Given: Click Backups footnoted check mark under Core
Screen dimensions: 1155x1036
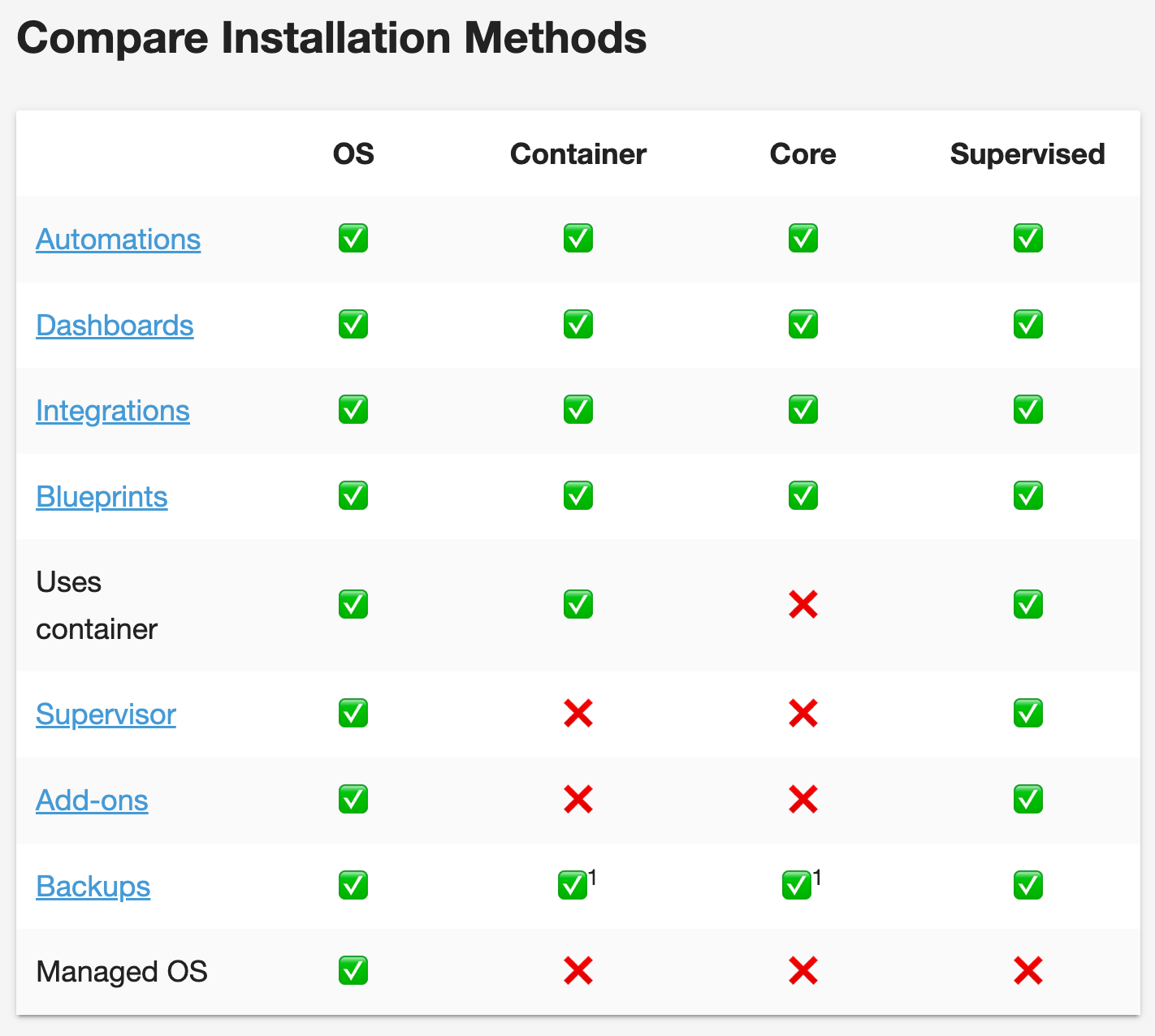Looking at the screenshot, I should (x=797, y=886).
